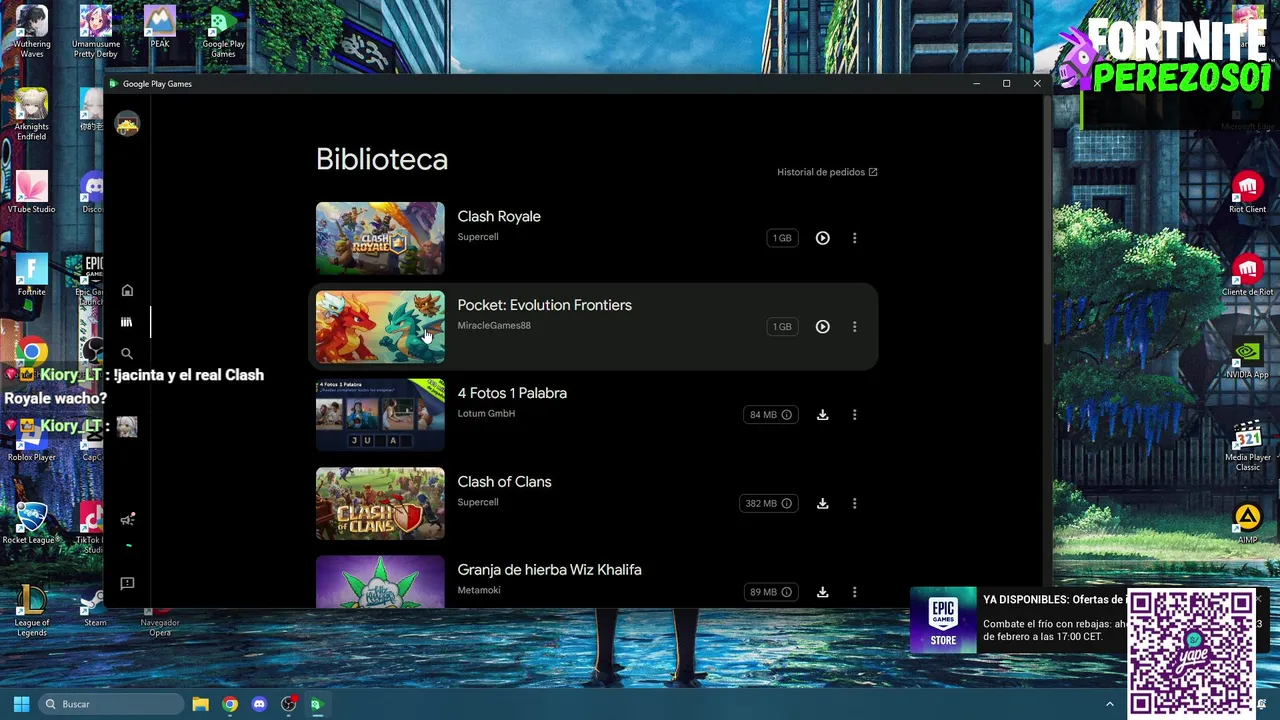Open Granja de hierba Wiz Khalifa thumbnail
The image size is (1280, 720).
coord(380,582)
